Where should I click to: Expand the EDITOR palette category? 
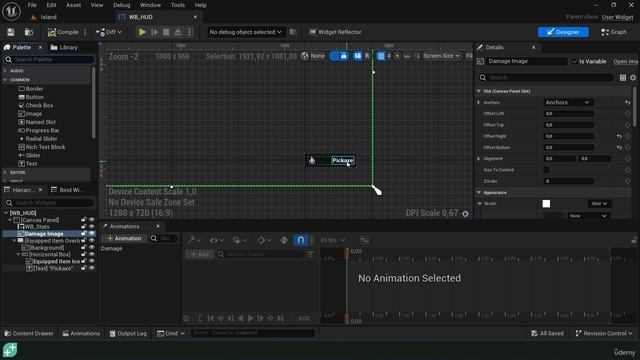coord(5,172)
